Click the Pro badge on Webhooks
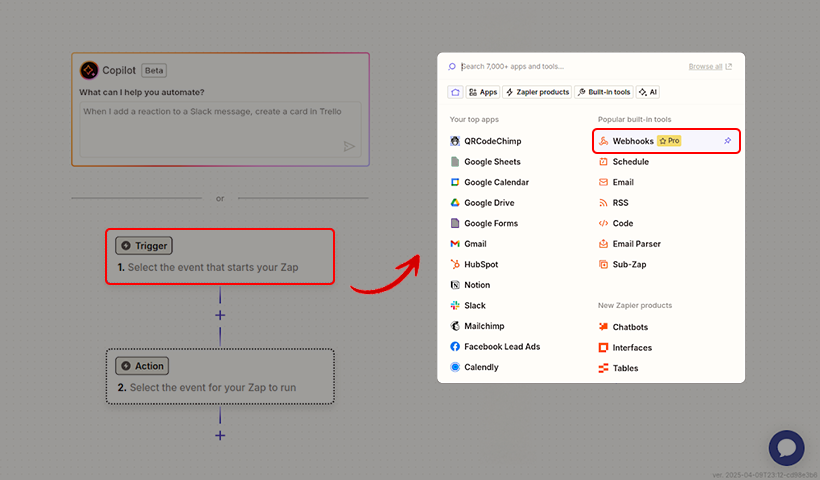The height and width of the screenshot is (480, 820). click(x=669, y=141)
